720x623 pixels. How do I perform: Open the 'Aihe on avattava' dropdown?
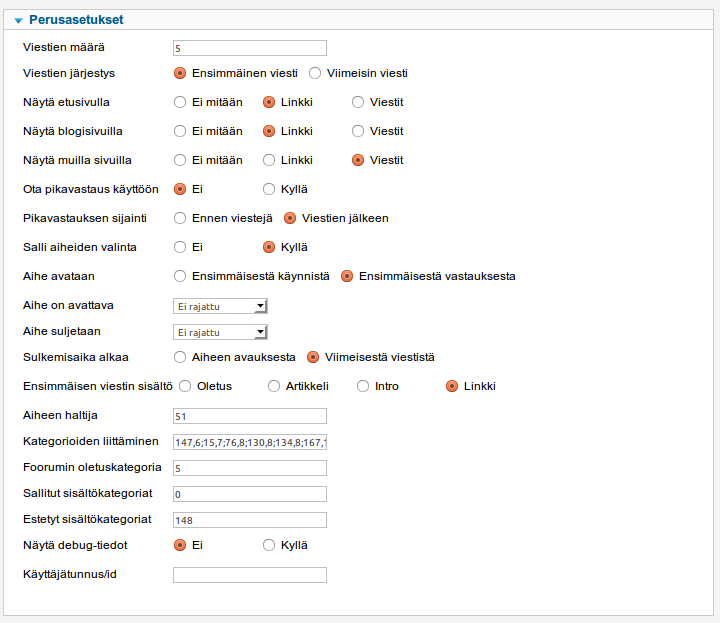pos(220,306)
